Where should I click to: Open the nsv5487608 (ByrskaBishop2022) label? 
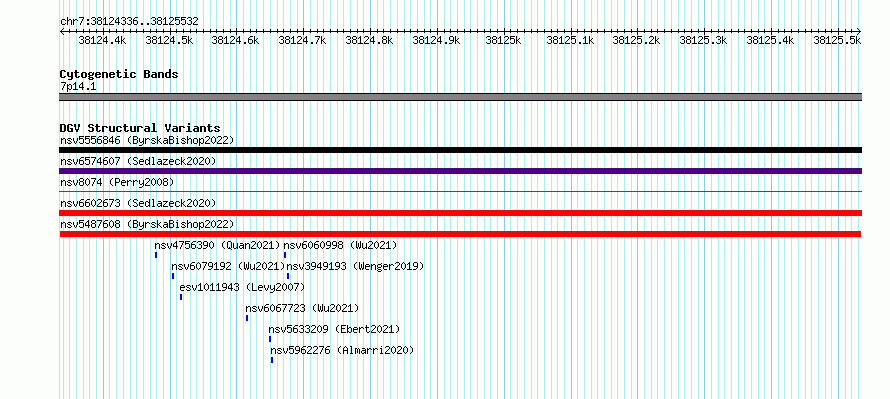[147, 224]
